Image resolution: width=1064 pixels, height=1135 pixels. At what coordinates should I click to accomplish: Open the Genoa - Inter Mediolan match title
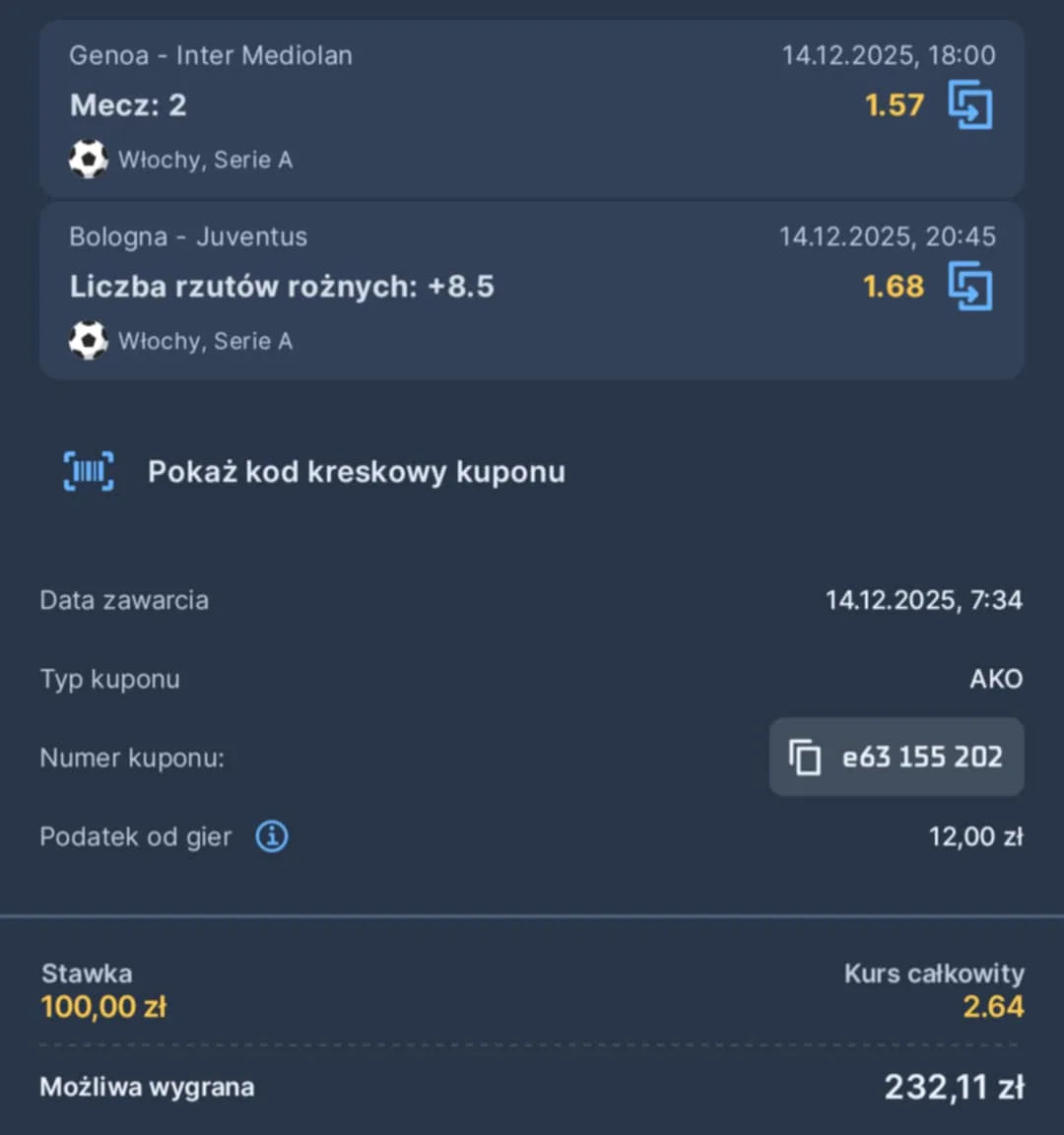coord(211,55)
